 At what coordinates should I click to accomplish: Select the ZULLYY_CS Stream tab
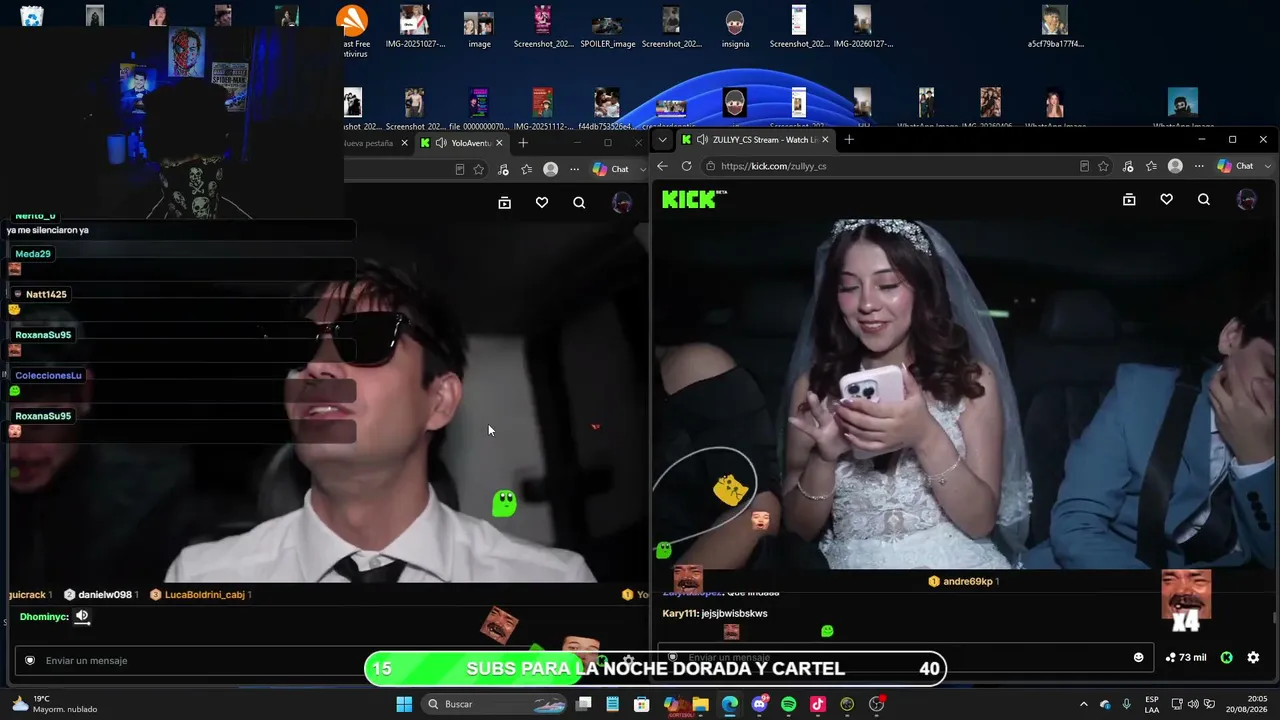point(755,140)
